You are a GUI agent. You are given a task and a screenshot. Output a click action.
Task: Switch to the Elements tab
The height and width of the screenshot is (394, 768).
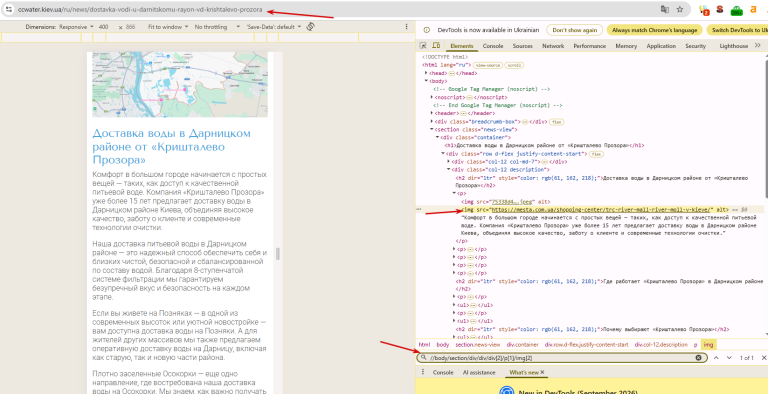click(x=461, y=46)
